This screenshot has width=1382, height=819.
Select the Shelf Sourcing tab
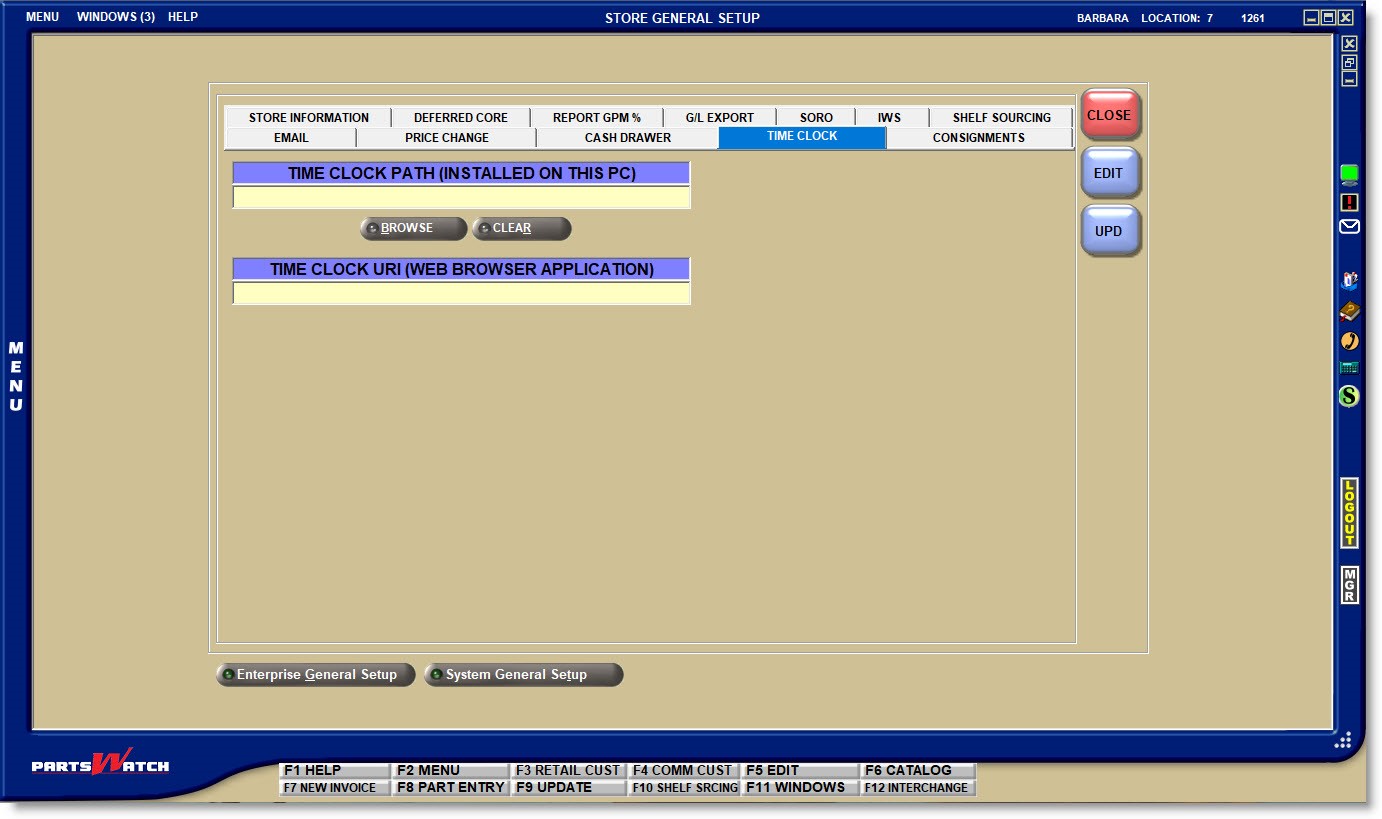click(x=1001, y=117)
